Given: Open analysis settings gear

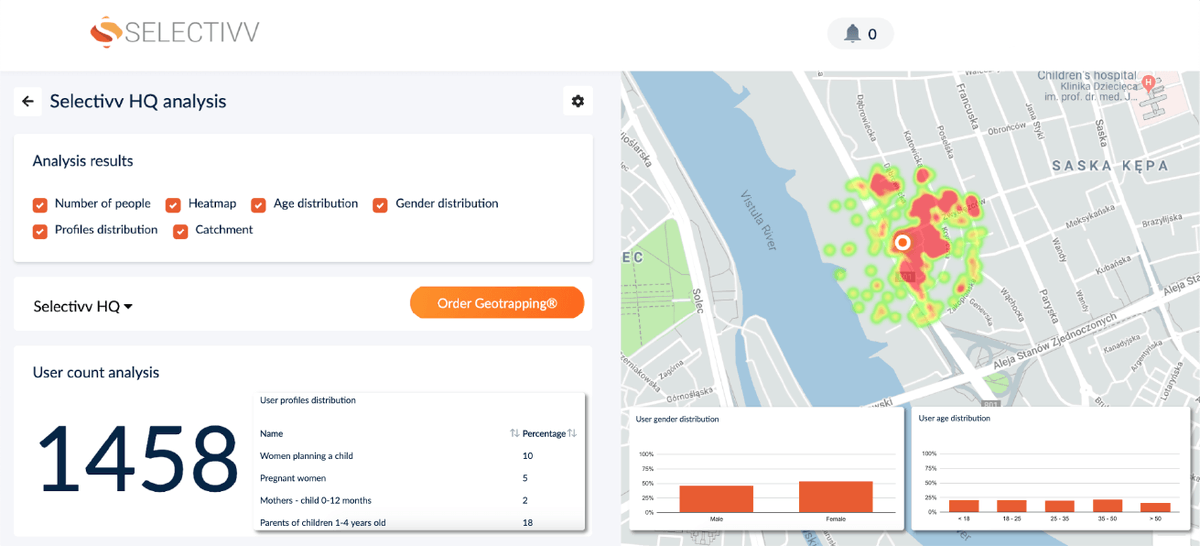Looking at the screenshot, I should (577, 101).
